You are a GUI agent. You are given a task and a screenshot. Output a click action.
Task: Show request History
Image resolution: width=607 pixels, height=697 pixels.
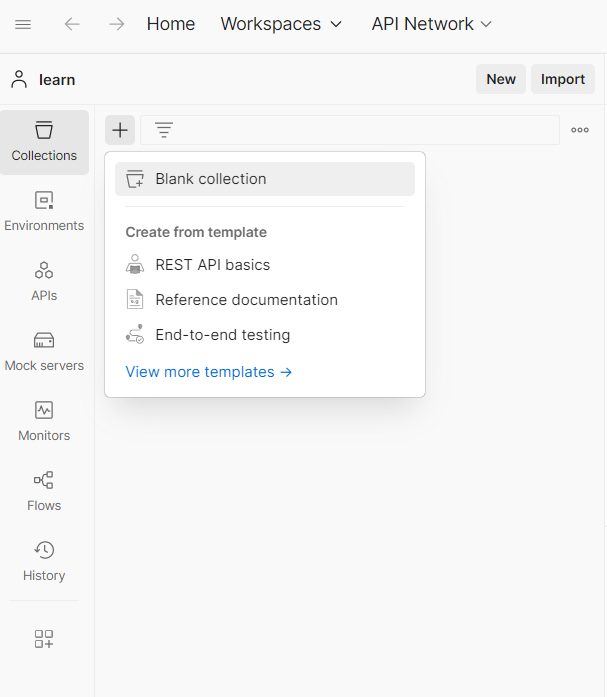pyautogui.click(x=44, y=561)
